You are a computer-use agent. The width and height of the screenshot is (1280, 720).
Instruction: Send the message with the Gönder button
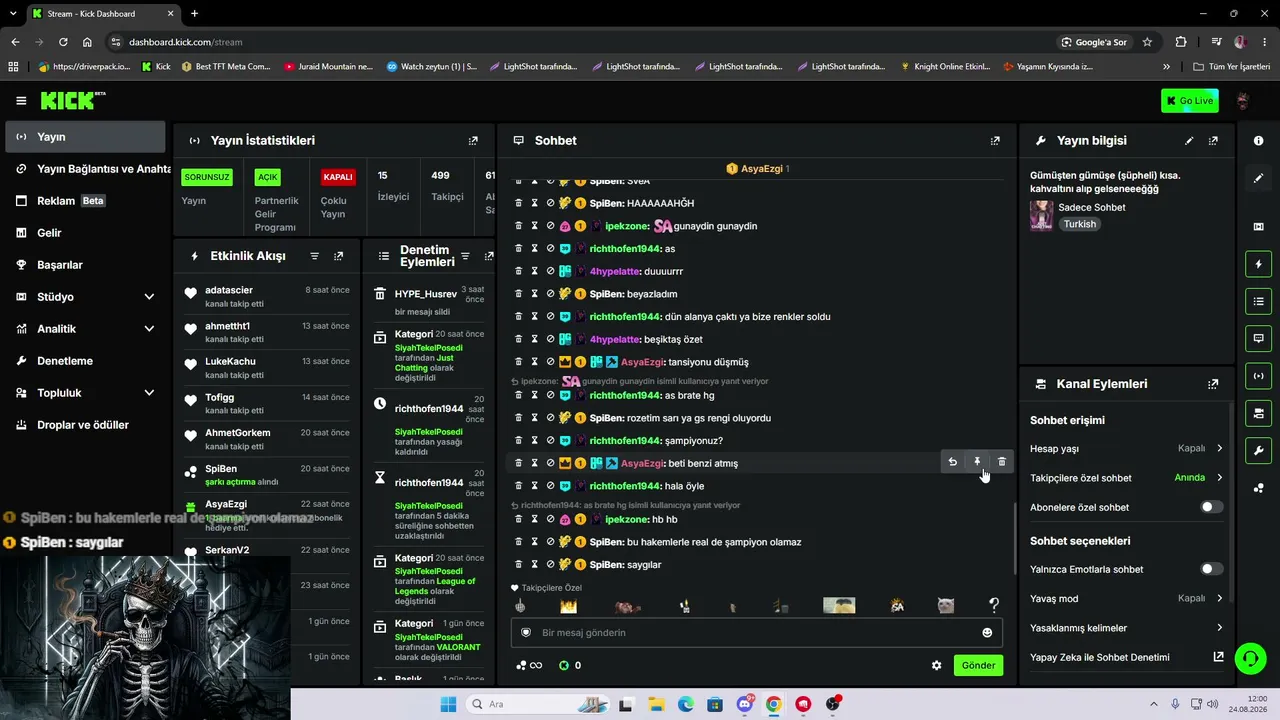tap(978, 666)
